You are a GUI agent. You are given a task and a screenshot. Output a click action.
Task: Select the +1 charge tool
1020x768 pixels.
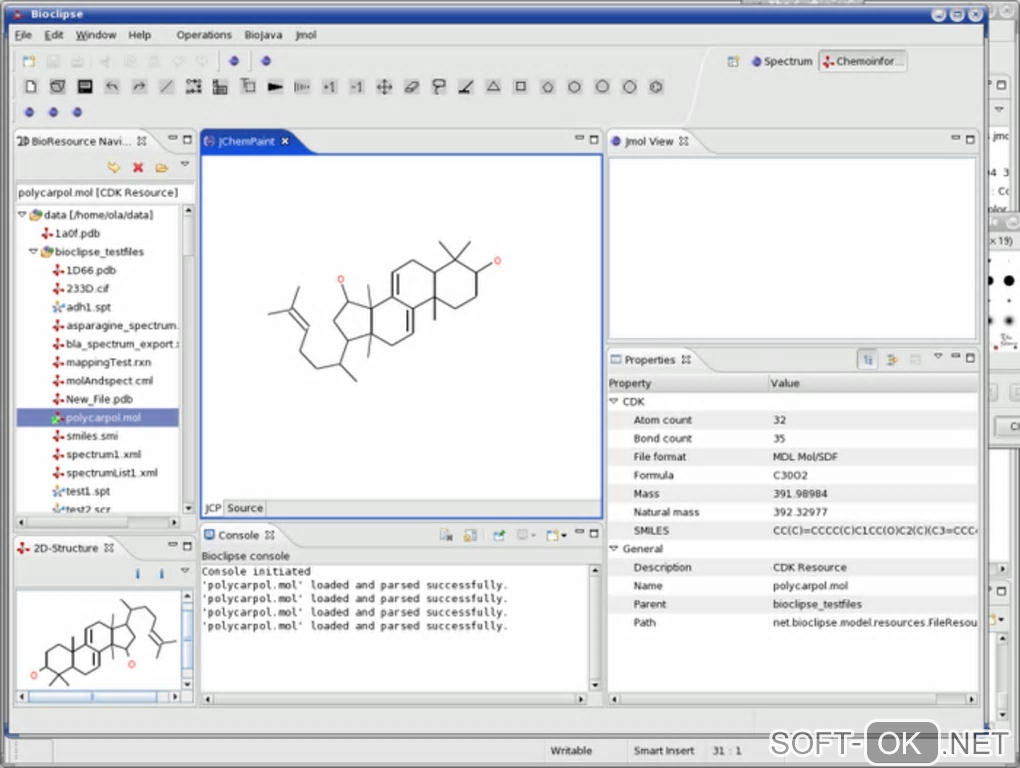(x=330, y=86)
